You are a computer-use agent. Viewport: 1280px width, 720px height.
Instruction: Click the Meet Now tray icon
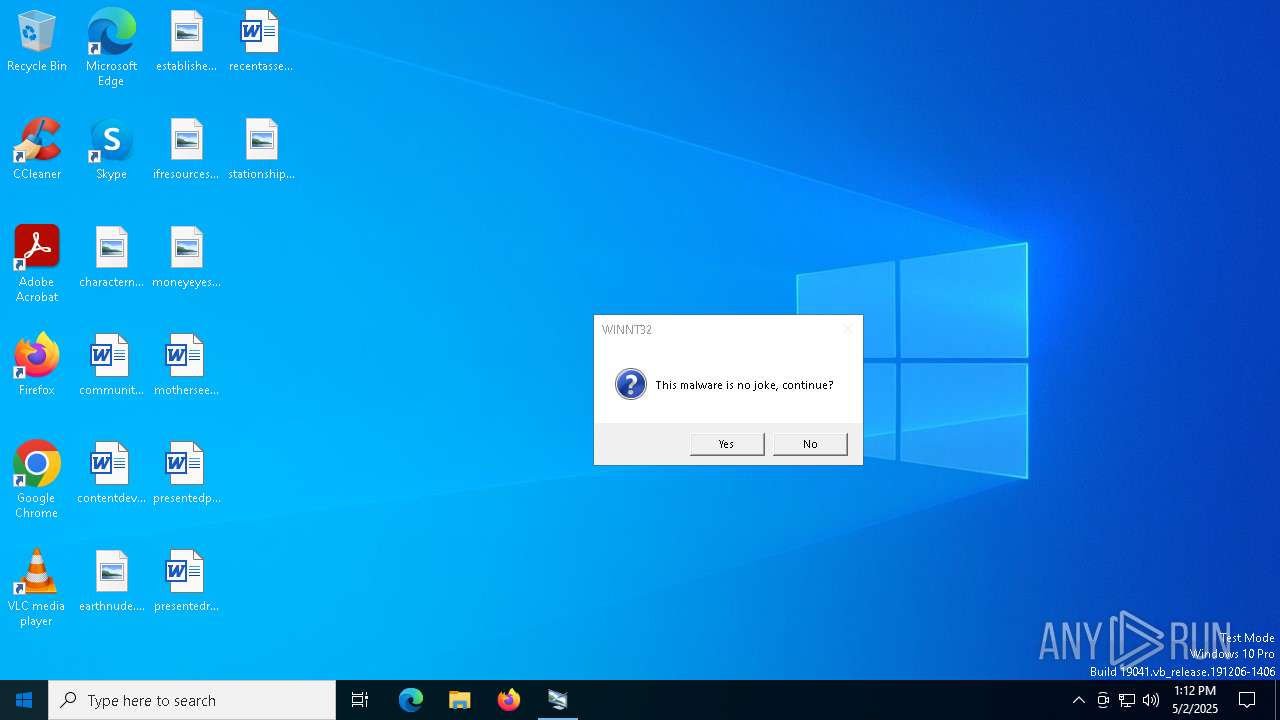[1103, 700]
